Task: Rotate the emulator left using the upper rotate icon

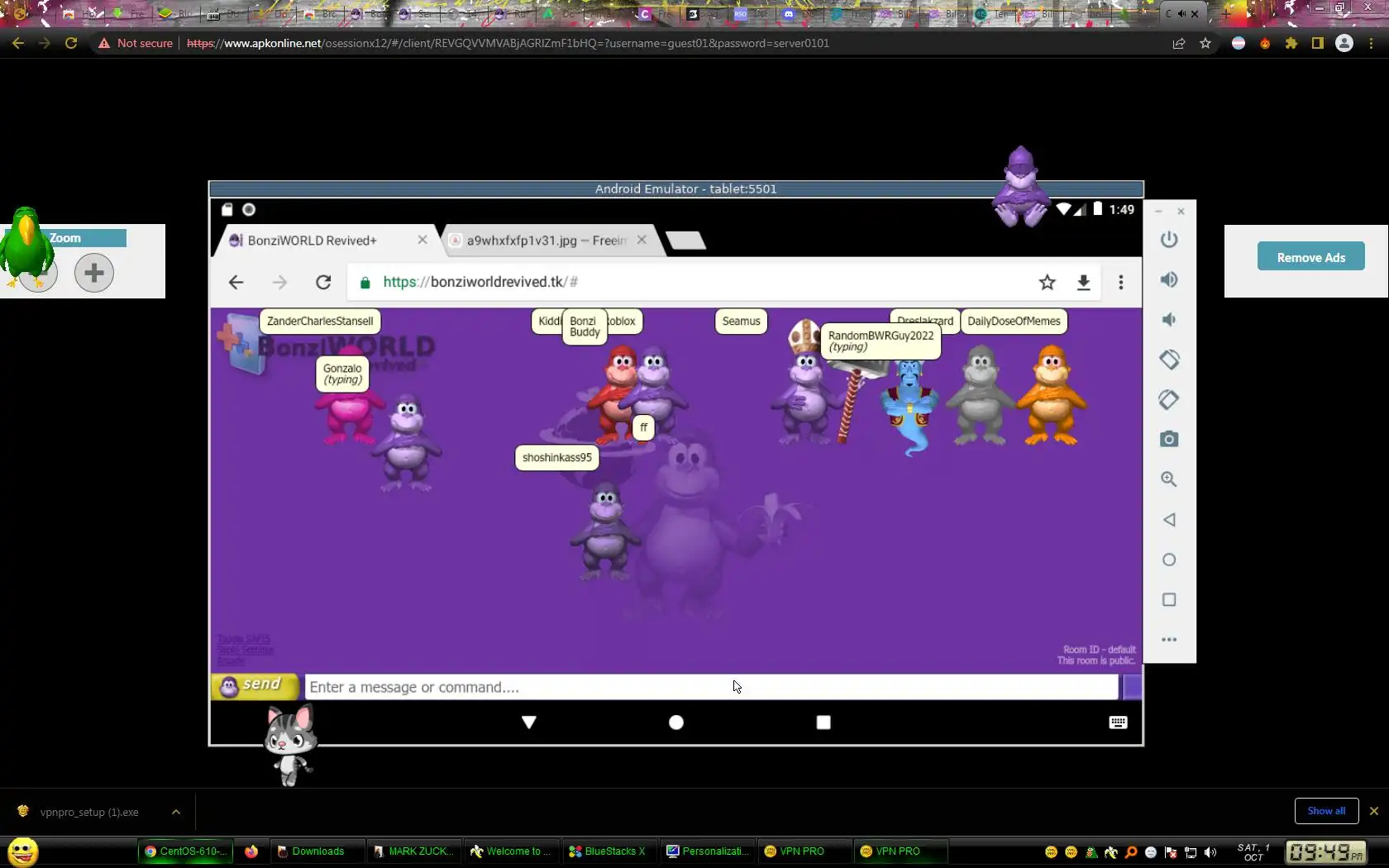Action: 1168,360
